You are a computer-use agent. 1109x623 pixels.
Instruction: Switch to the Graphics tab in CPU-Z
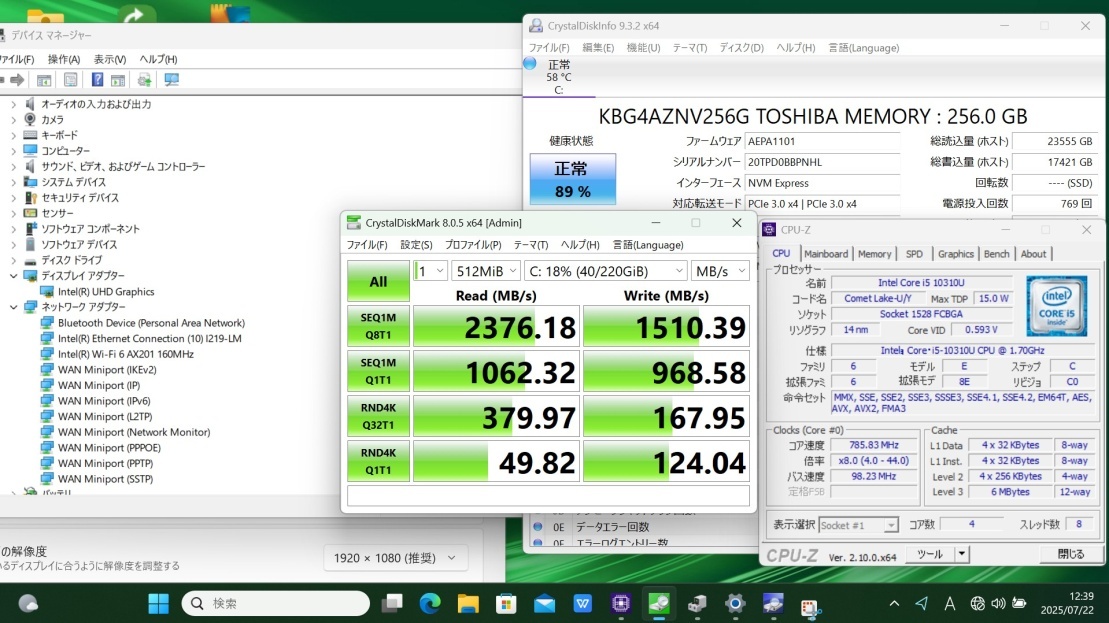pyautogui.click(x=956, y=254)
